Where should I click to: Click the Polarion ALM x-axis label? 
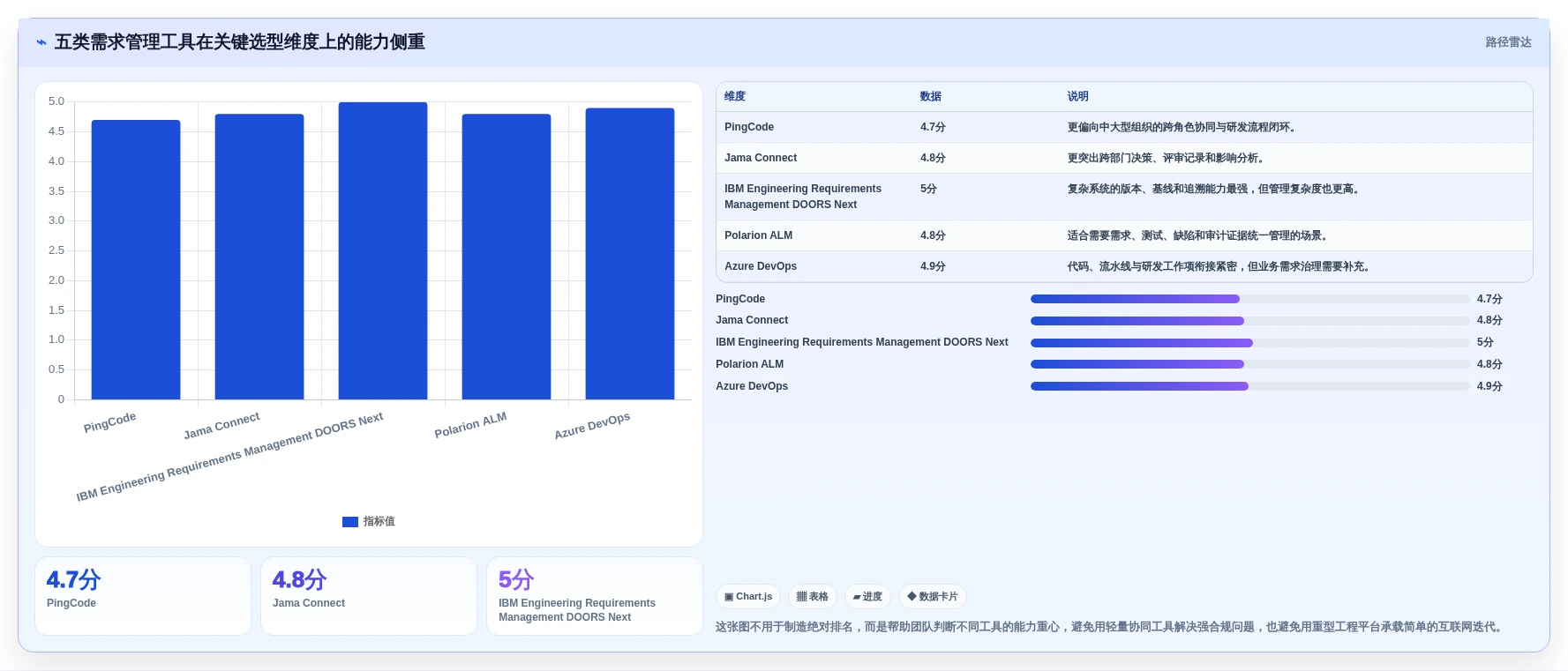[x=470, y=425]
